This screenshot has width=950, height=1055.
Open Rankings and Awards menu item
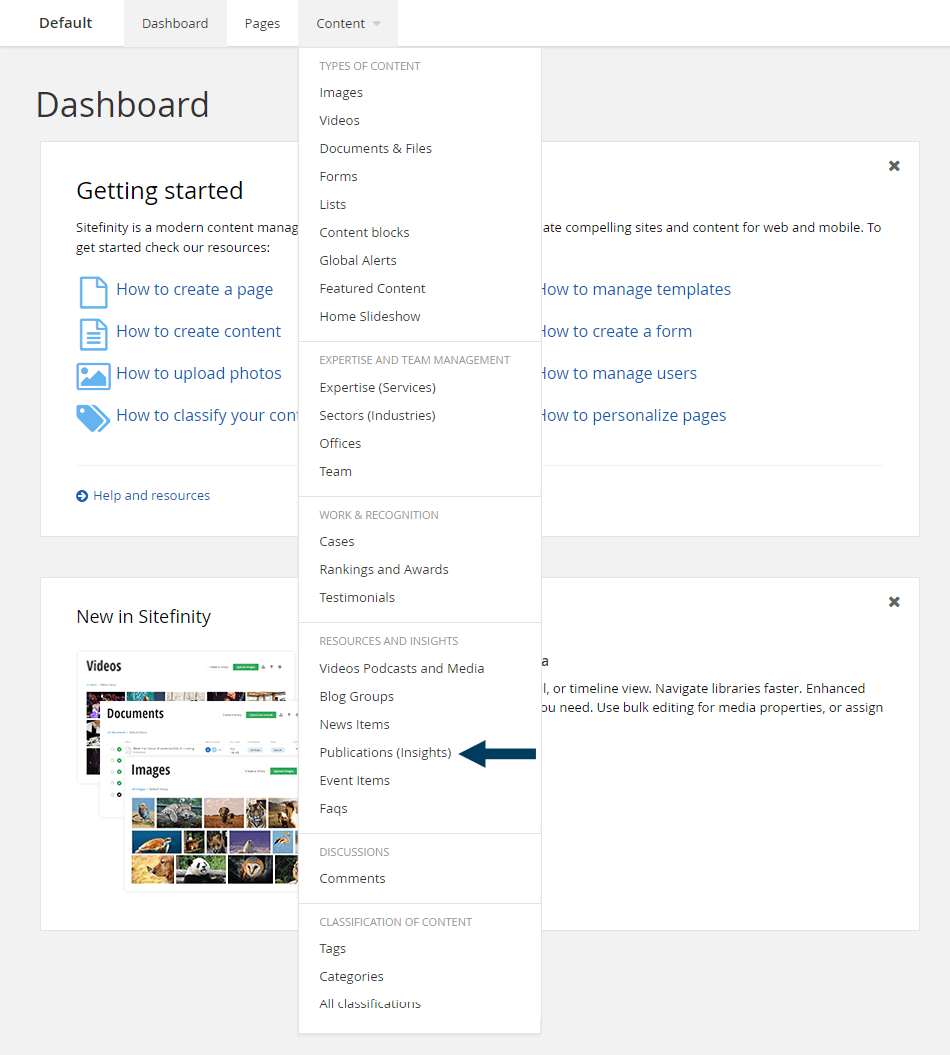pyautogui.click(x=383, y=570)
